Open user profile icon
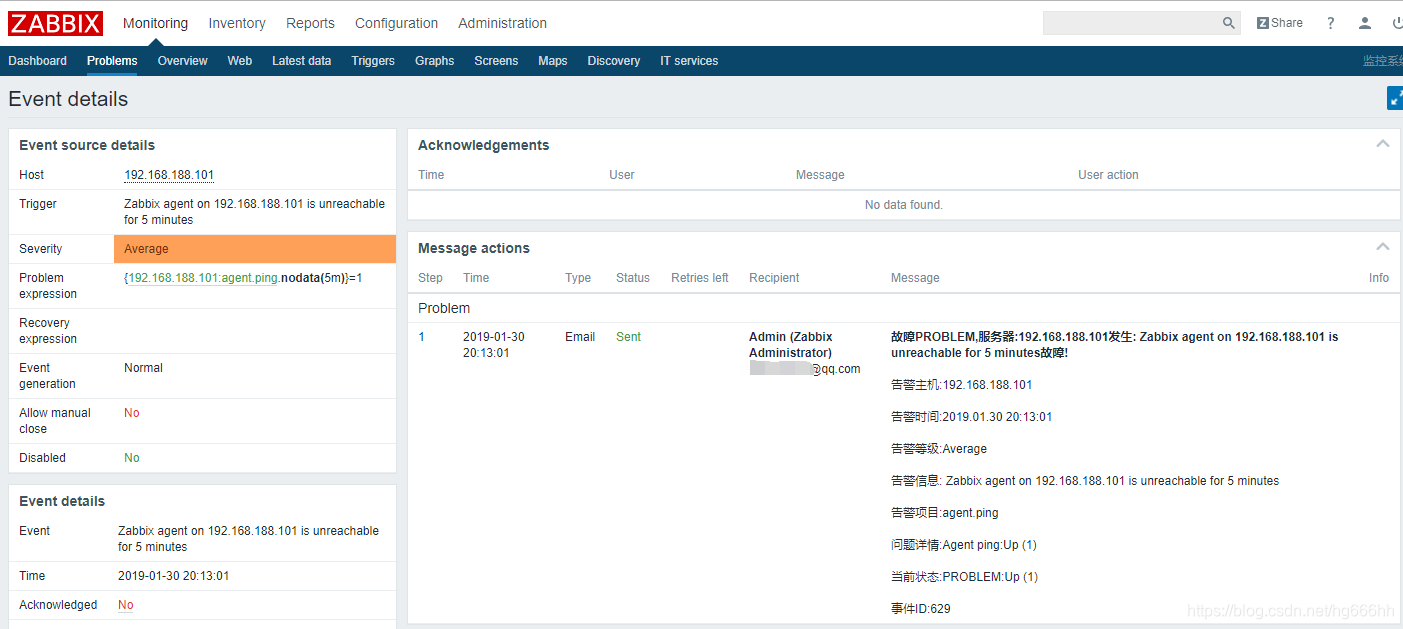The width and height of the screenshot is (1403, 629). [1365, 23]
